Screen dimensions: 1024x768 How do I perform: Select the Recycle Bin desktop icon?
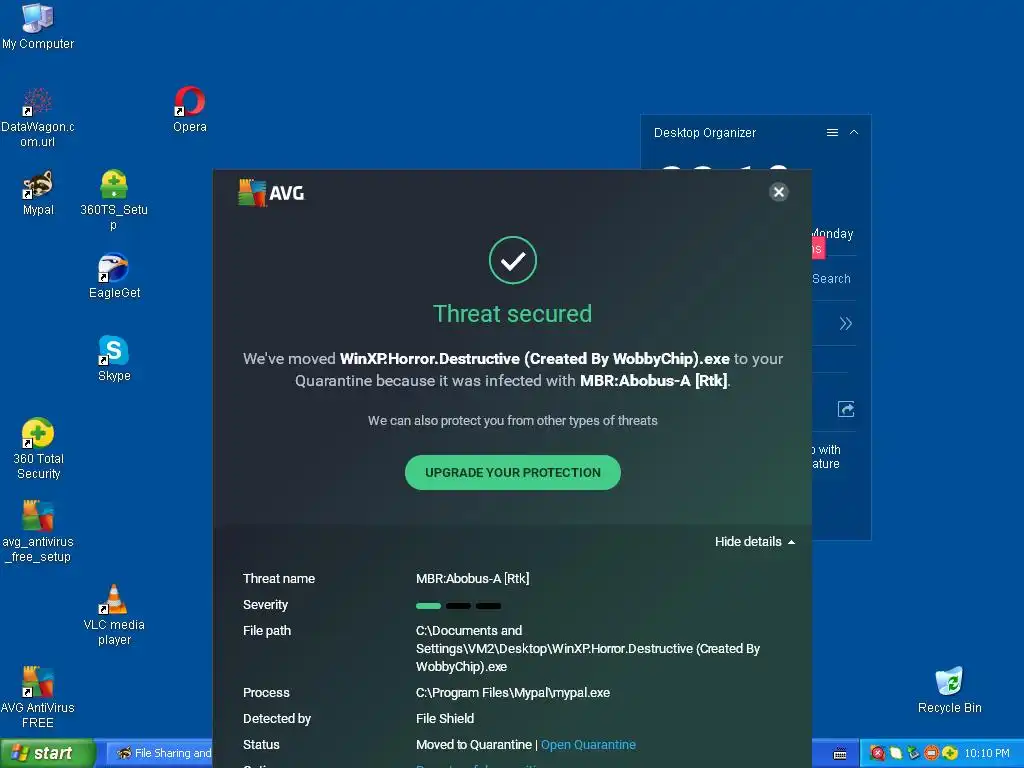click(x=949, y=690)
